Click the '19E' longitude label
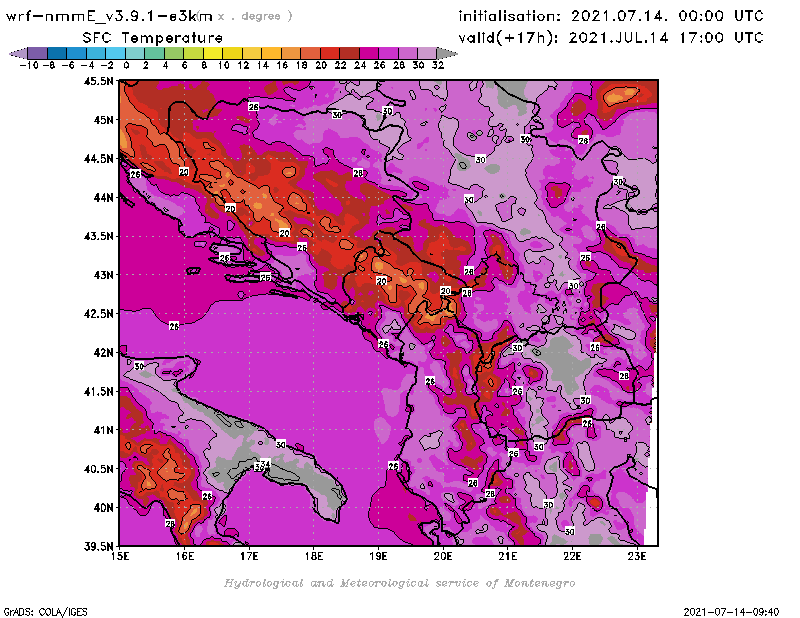800x618 pixels. coord(379,556)
